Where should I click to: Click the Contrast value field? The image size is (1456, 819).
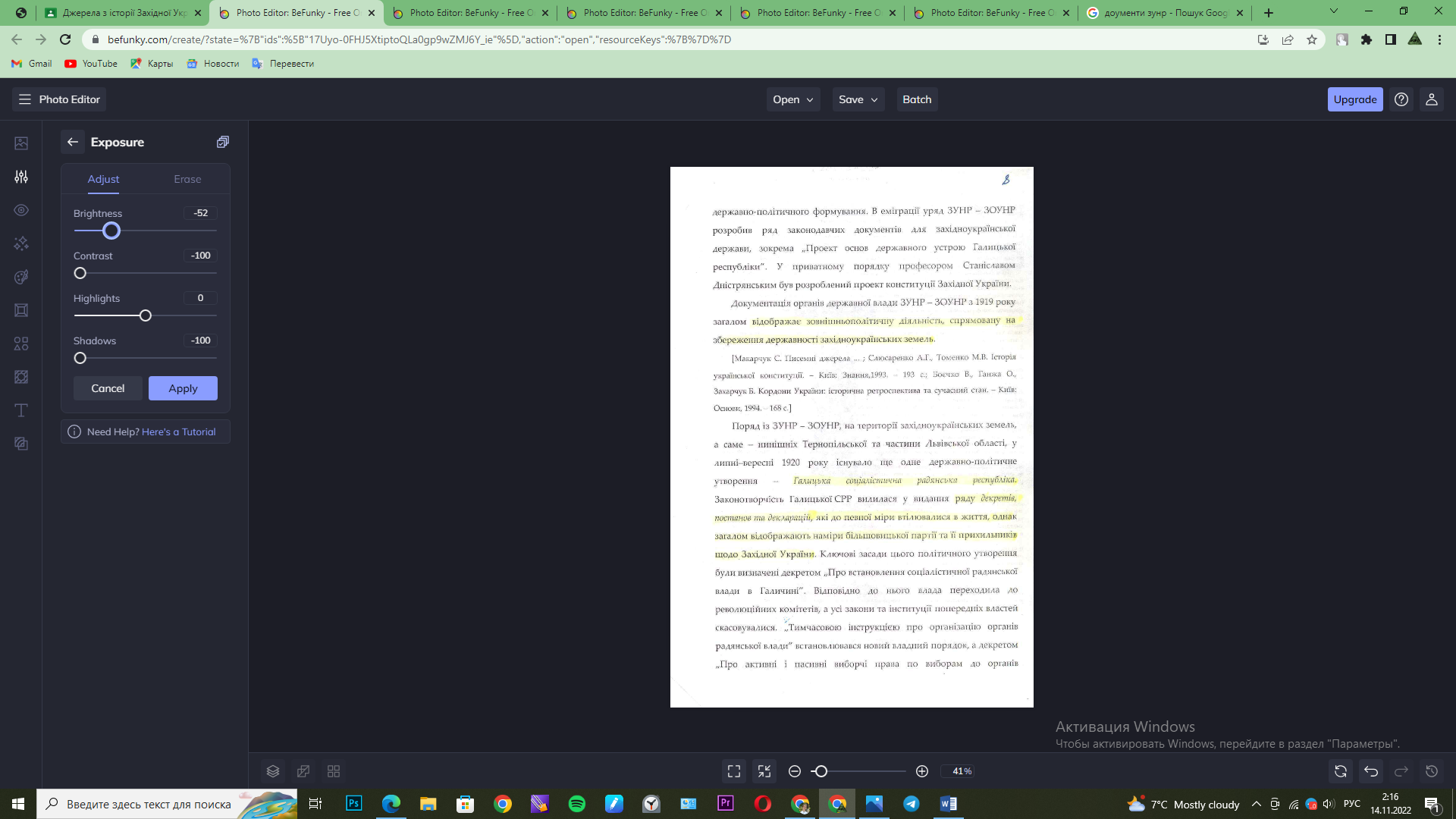coord(200,256)
